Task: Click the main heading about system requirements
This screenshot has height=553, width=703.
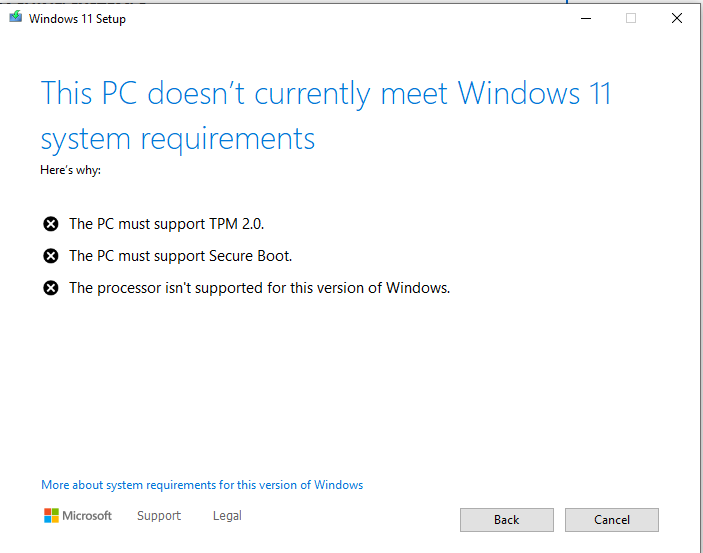Action: 325,116
